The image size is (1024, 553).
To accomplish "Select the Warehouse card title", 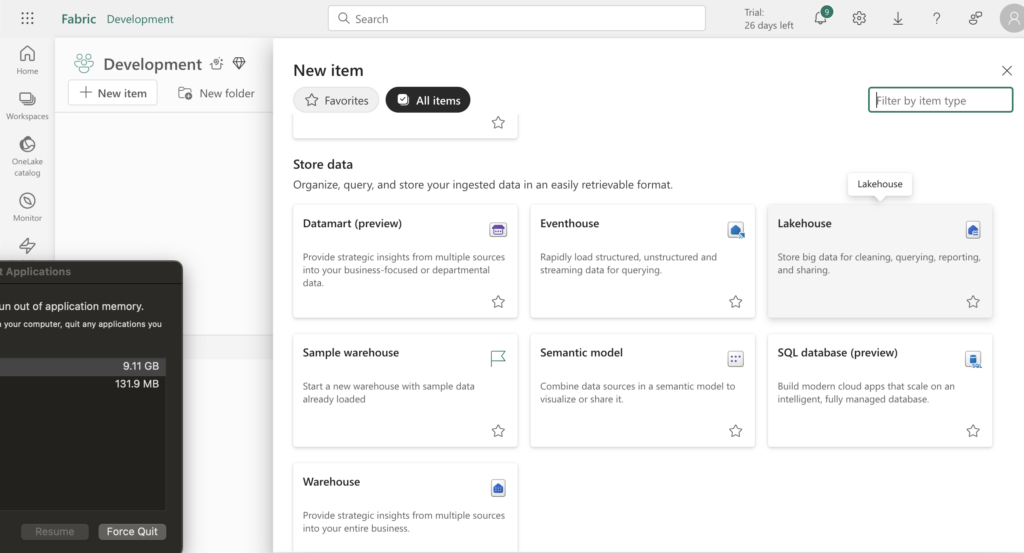I will coord(331,482).
